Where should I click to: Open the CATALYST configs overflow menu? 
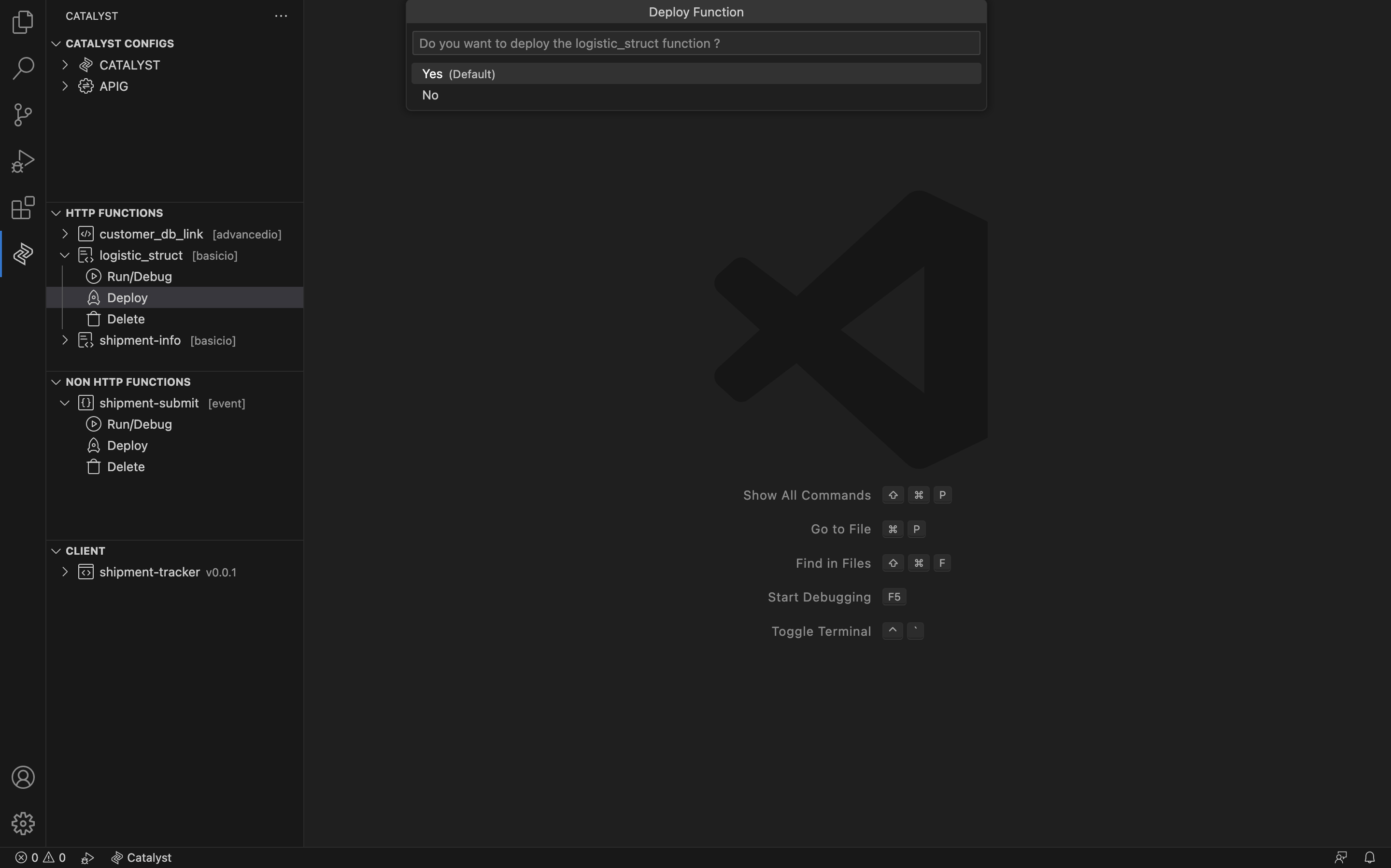tap(281, 15)
